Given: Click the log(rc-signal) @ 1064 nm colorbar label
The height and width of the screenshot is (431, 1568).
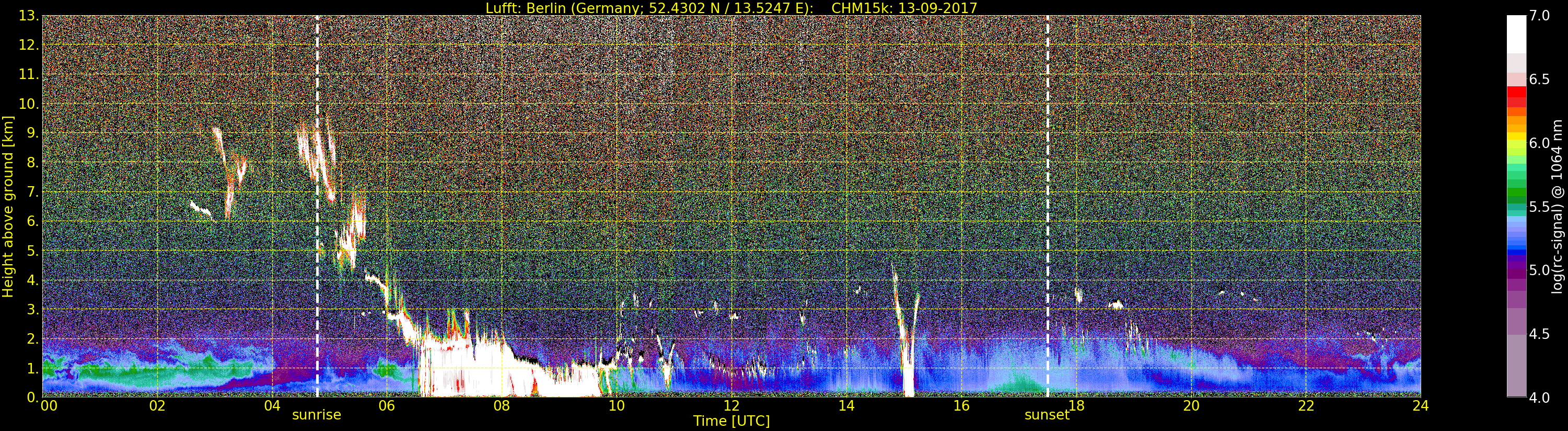Looking at the screenshot, I should [1557, 206].
